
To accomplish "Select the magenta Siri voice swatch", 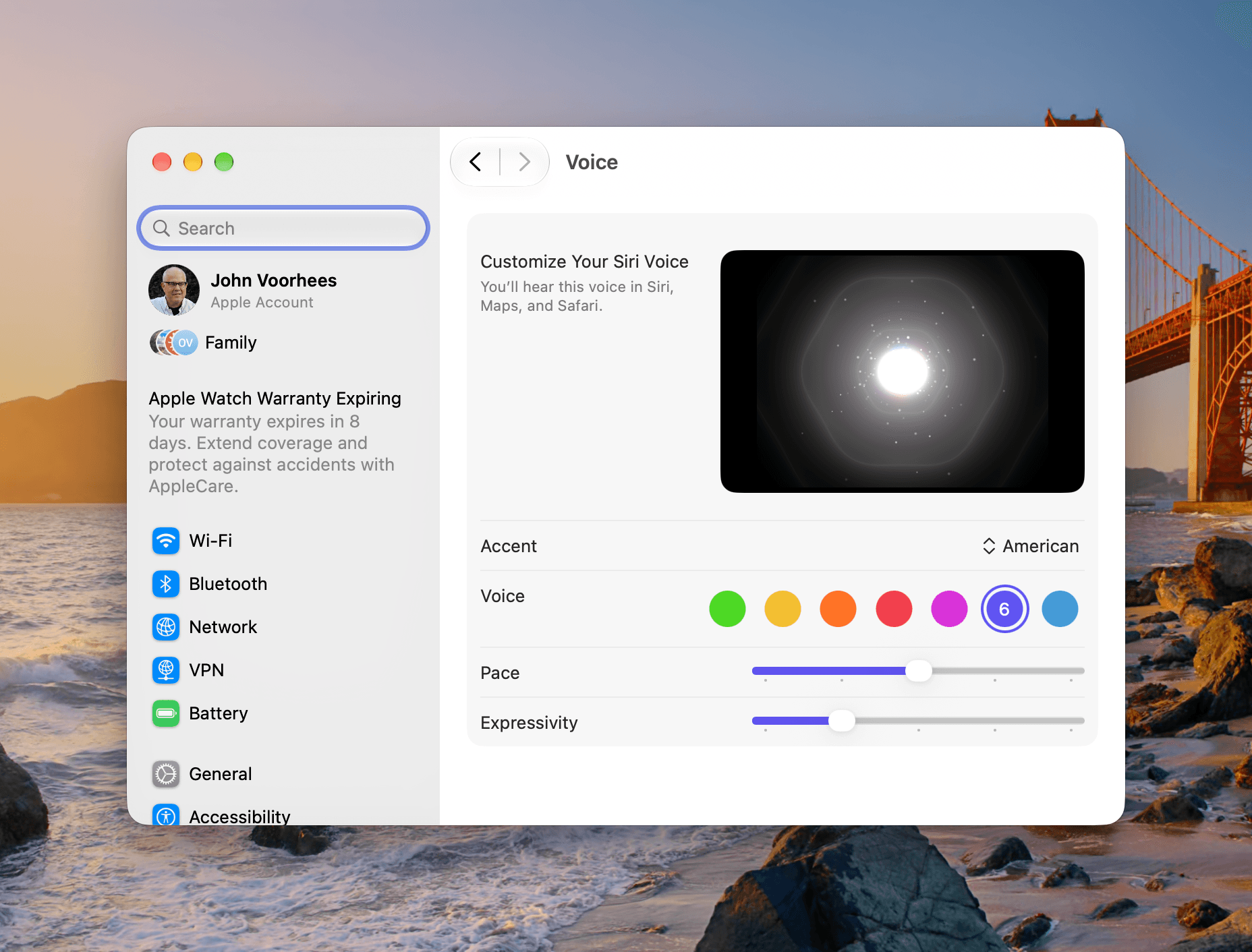I will pyautogui.click(x=949, y=609).
